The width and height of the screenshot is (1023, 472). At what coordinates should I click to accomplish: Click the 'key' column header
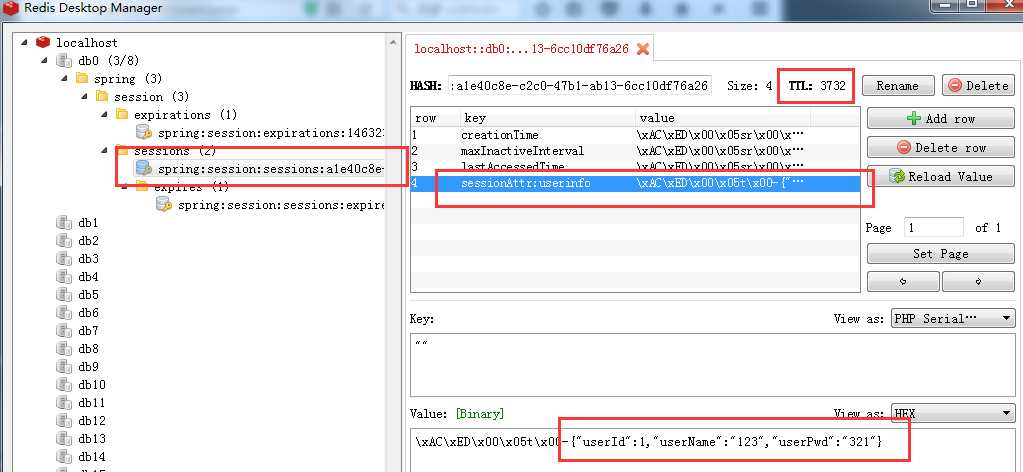(547, 118)
